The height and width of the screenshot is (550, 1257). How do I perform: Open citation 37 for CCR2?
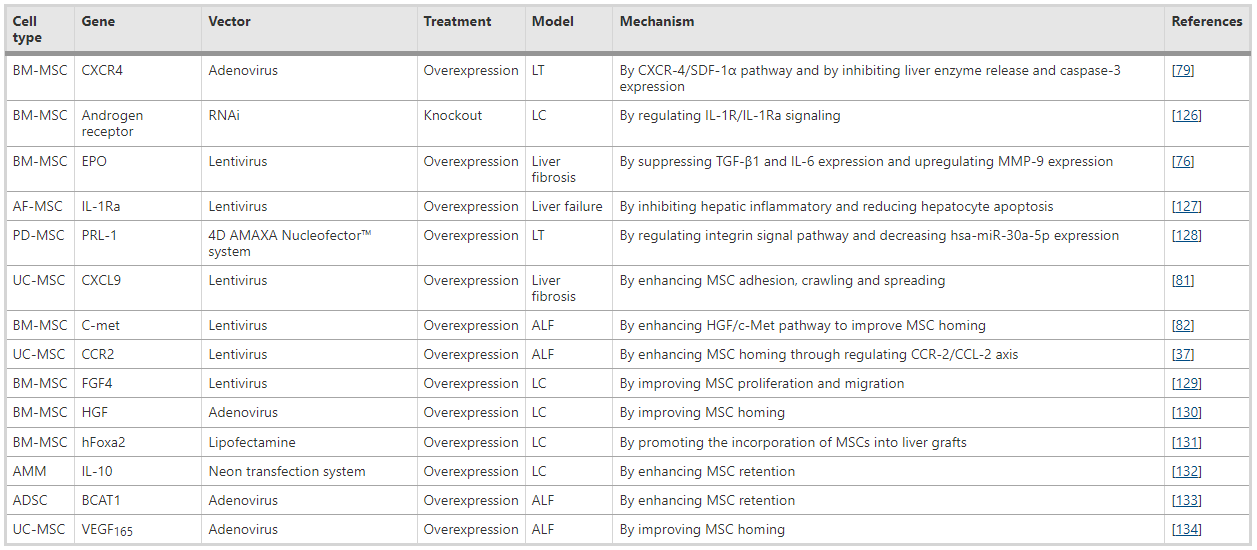(1183, 355)
